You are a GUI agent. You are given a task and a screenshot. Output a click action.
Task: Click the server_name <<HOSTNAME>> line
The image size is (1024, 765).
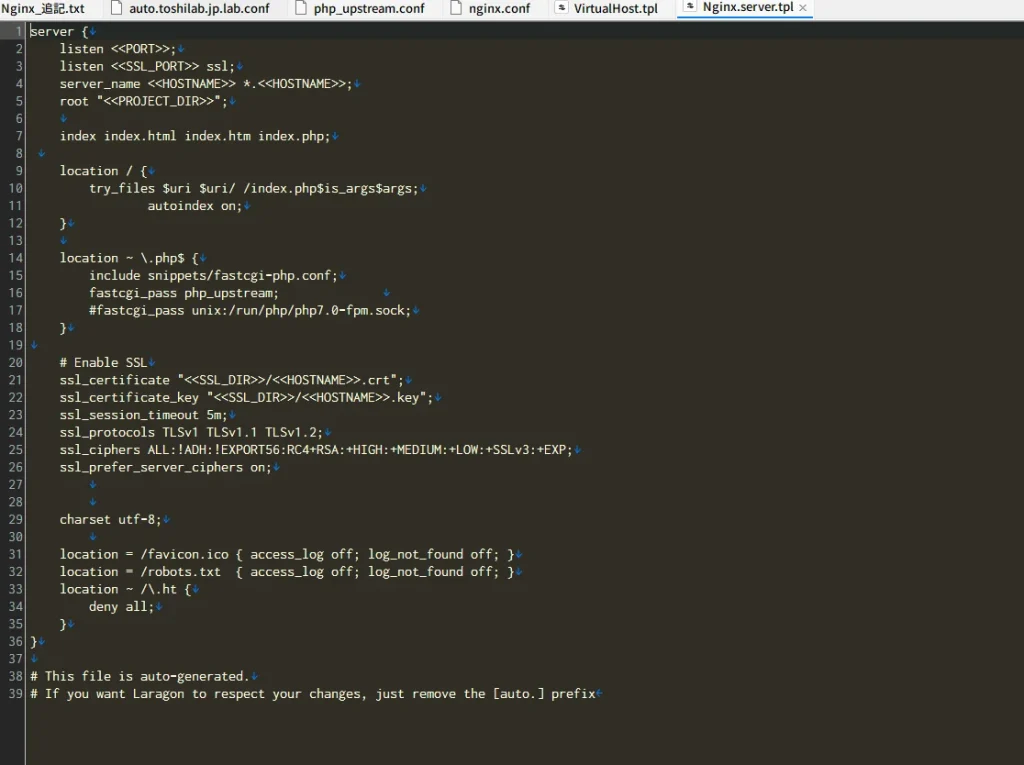click(206, 84)
